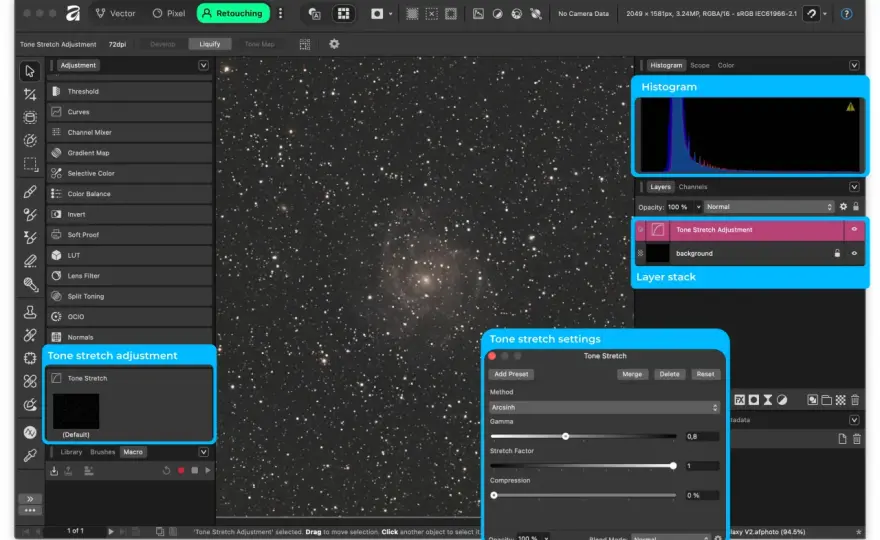Select the Move tool arrow
The height and width of the screenshot is (540, 880).
[x=30, y=71]
